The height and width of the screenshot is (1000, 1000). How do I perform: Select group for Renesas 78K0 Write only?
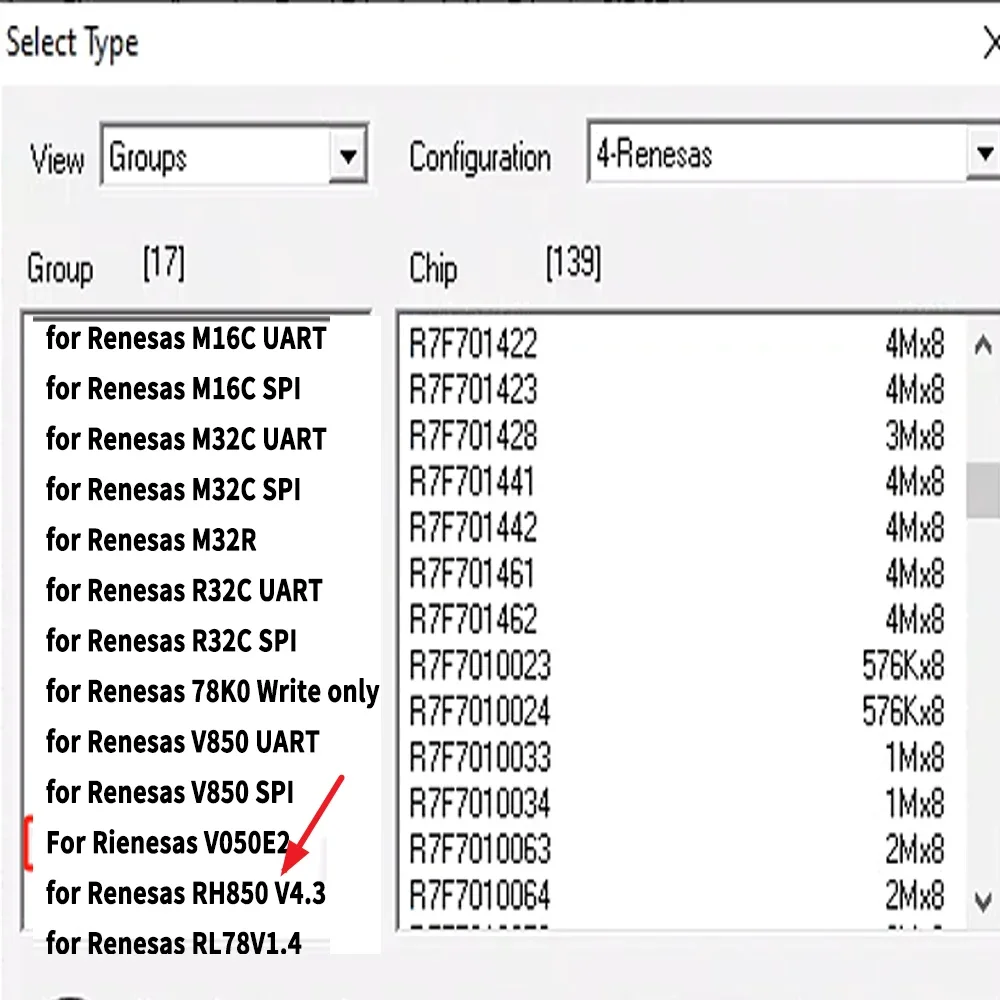[x=212, y=691]
